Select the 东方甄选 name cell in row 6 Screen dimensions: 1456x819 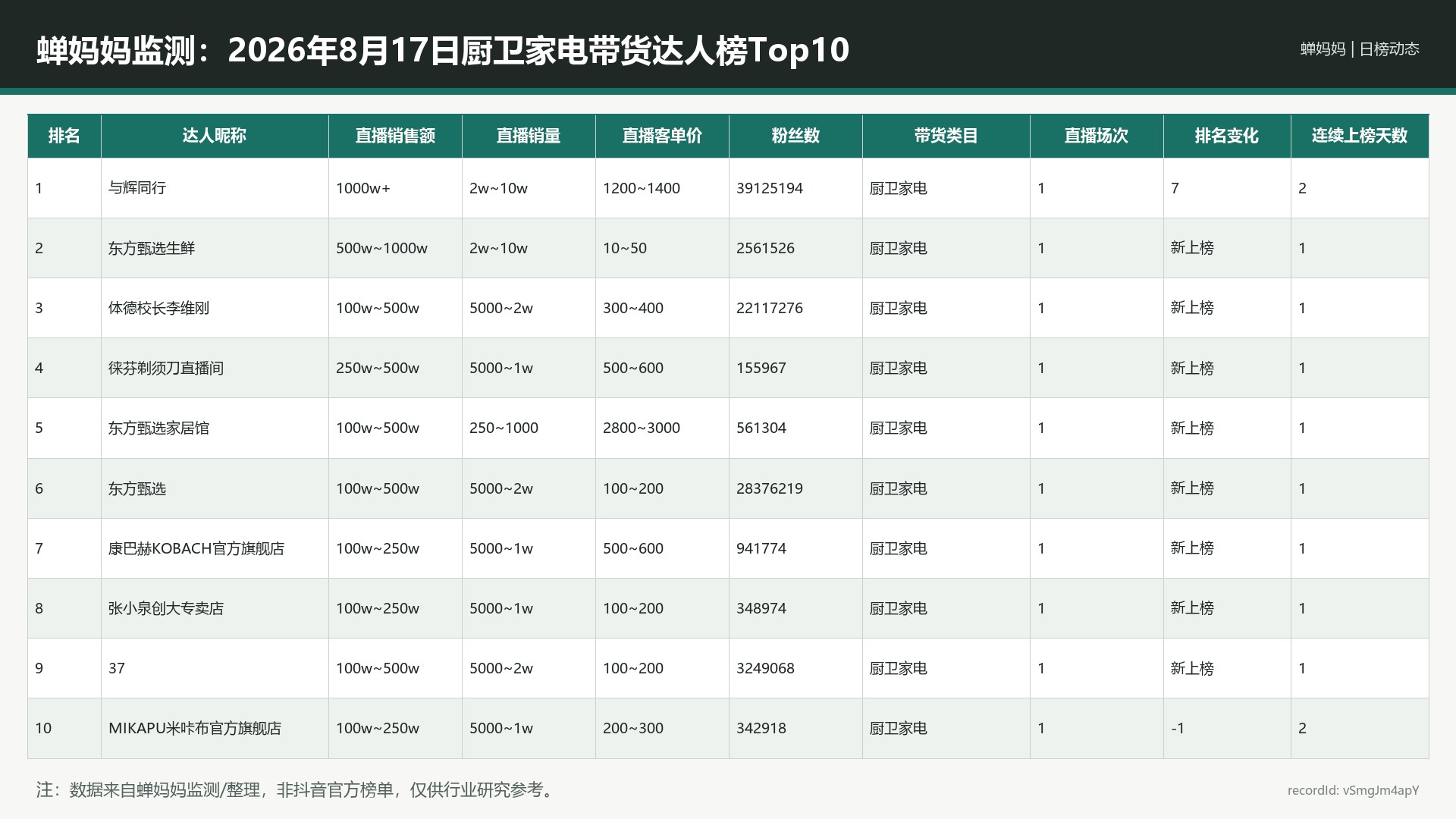point(215,488)
